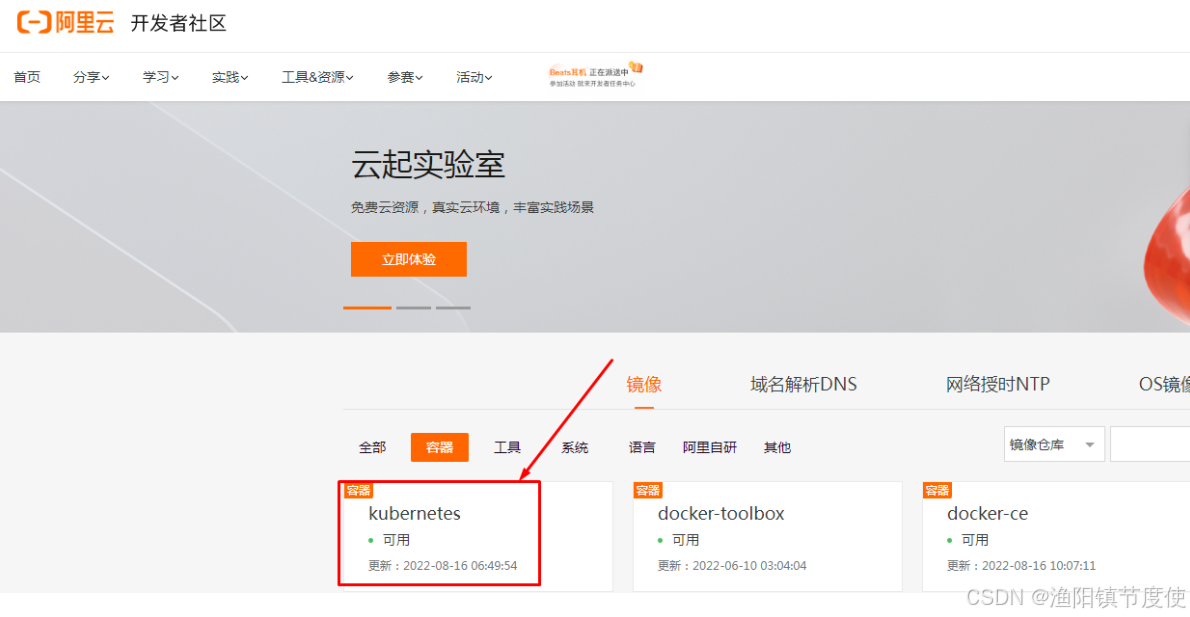
Task: Open the docker-ce mirror card
Action: pos(1056,536)
